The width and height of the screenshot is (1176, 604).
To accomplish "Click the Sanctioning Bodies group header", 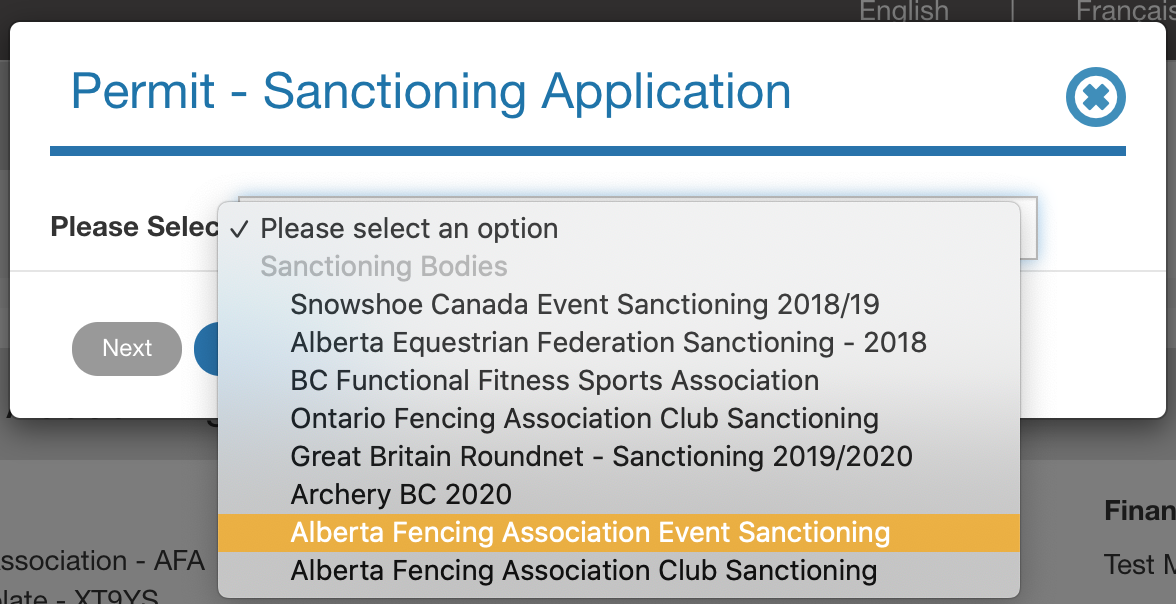I will point(384,266).
